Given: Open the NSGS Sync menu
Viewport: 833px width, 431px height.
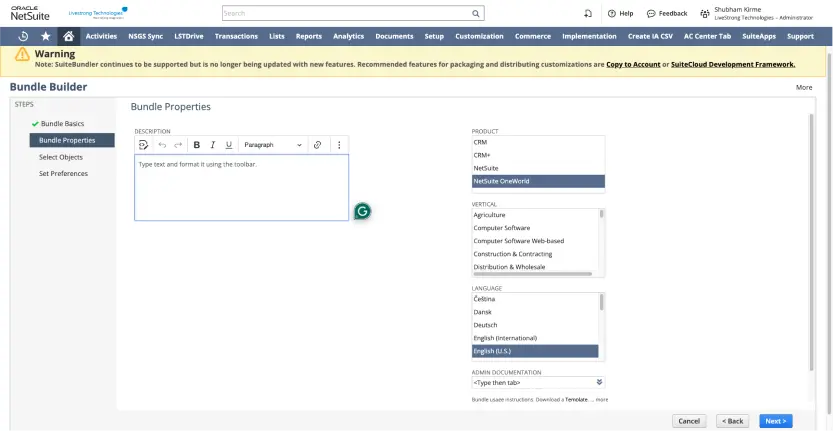Looking at the screenshot, I should click(146, 36).
